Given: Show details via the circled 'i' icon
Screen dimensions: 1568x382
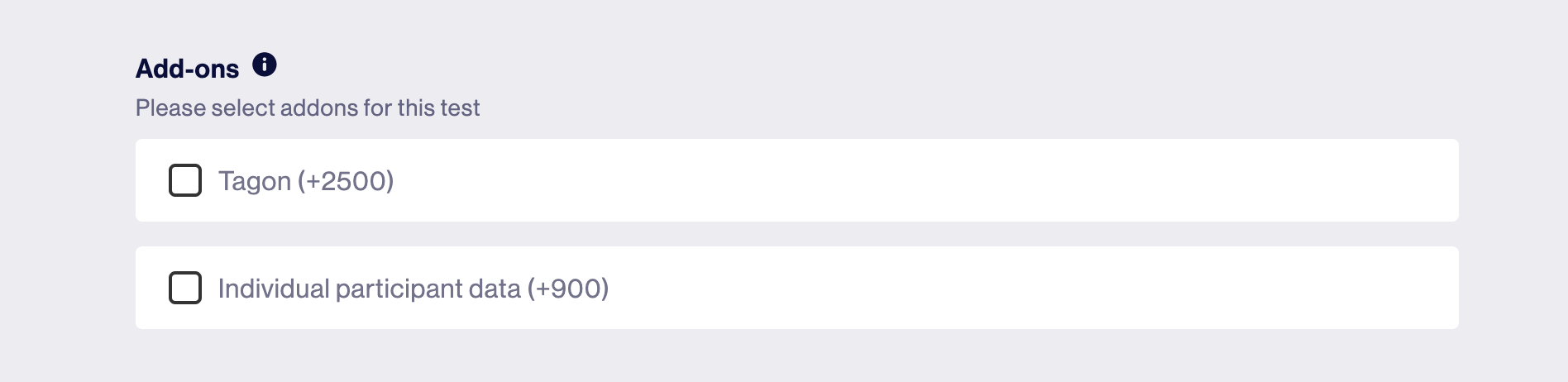Looking at the screenshot, I should 265,64.
